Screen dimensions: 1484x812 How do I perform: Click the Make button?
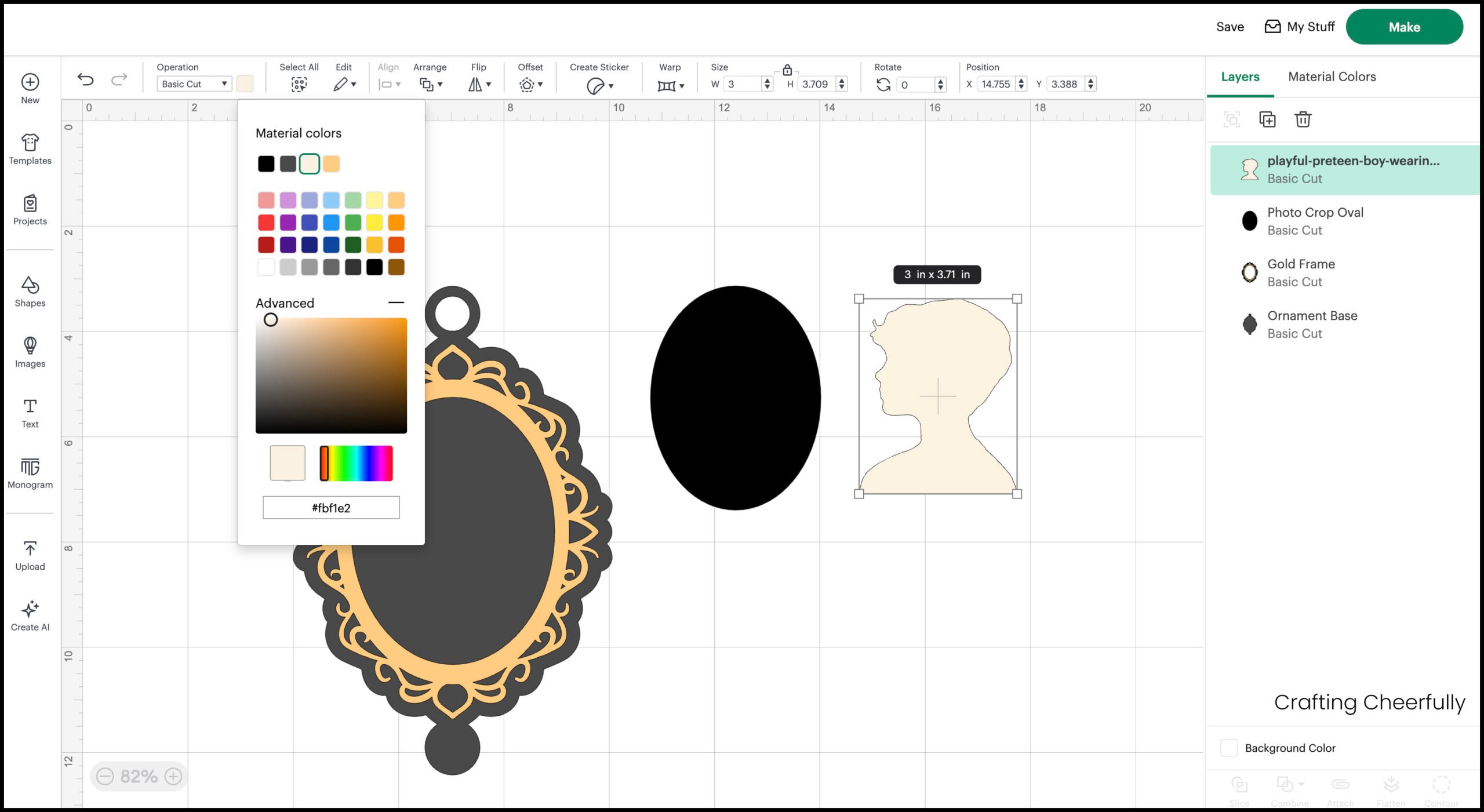click(x=1405, y=27)
